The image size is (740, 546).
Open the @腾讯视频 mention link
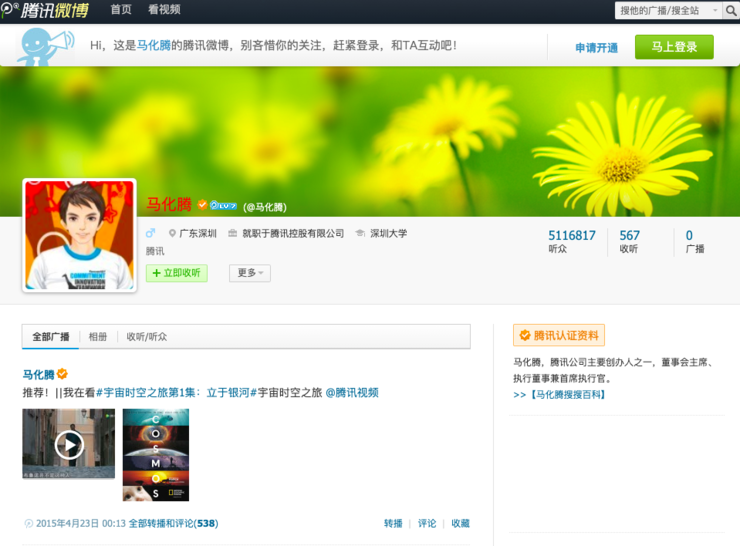point(352,393)
